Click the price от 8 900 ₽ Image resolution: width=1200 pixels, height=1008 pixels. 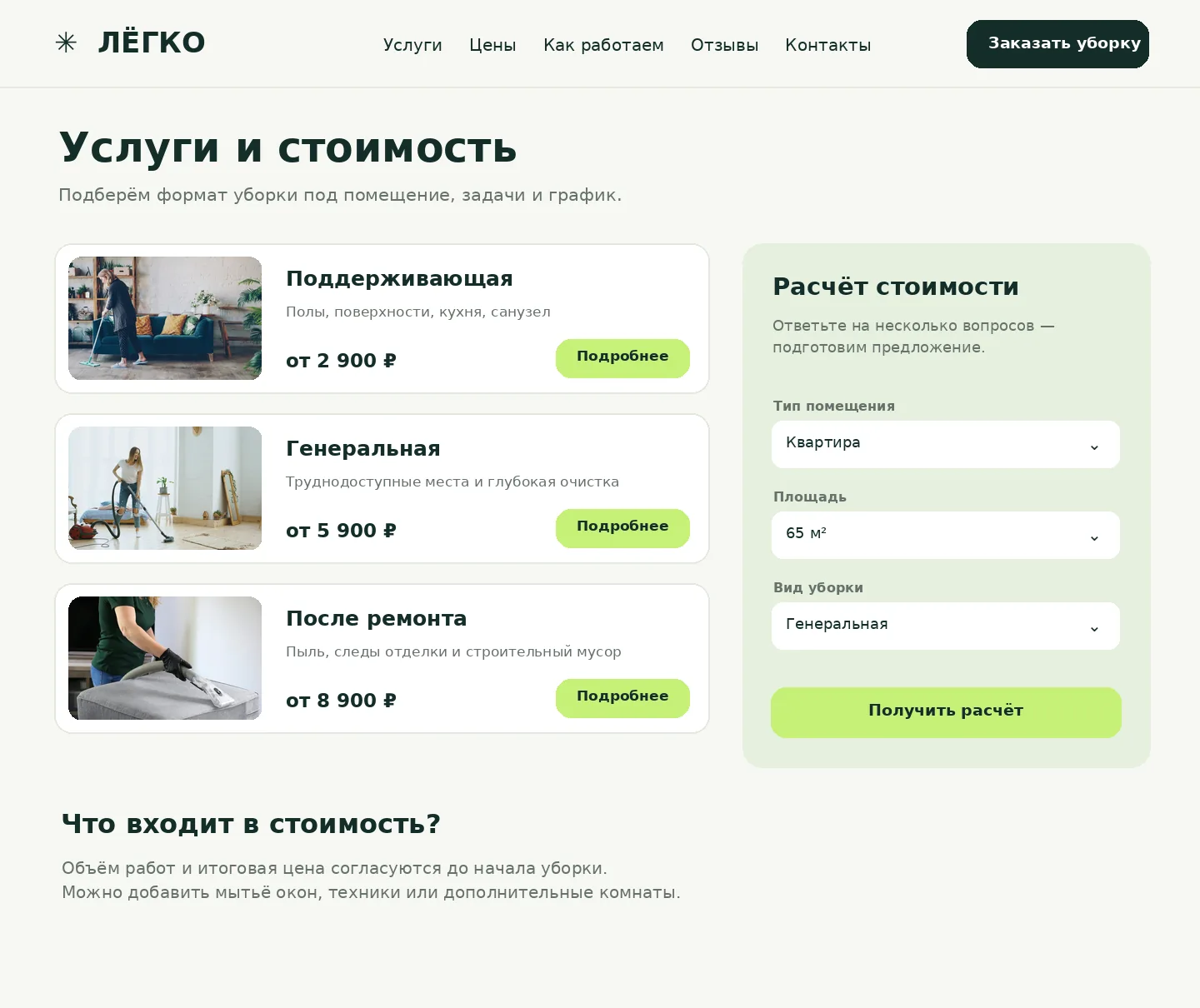click(x=341, y=701)
